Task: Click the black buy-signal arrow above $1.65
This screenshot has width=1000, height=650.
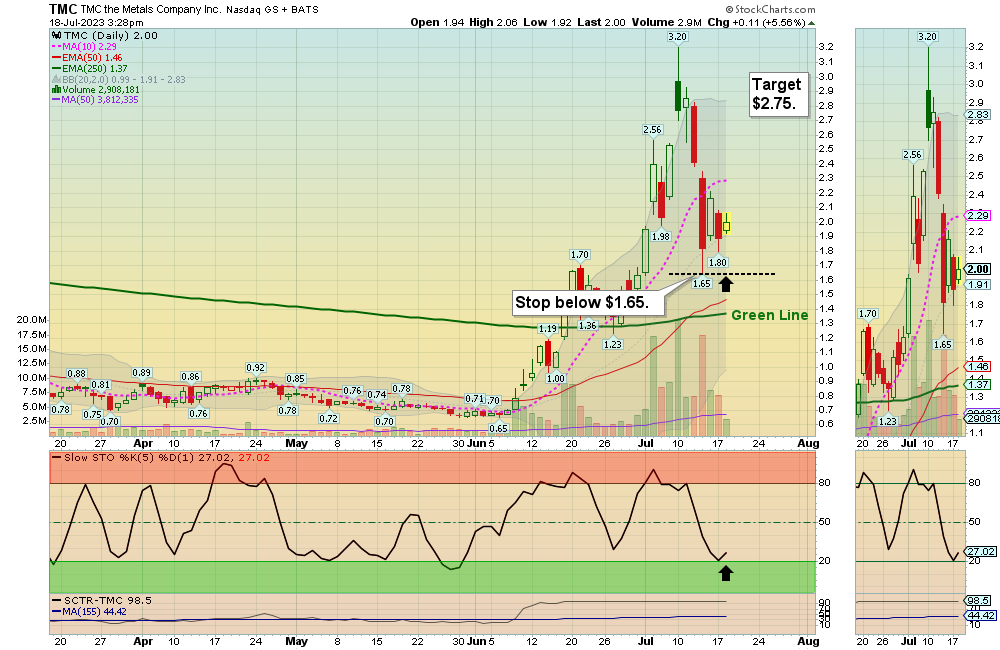Action: point(727,282)
